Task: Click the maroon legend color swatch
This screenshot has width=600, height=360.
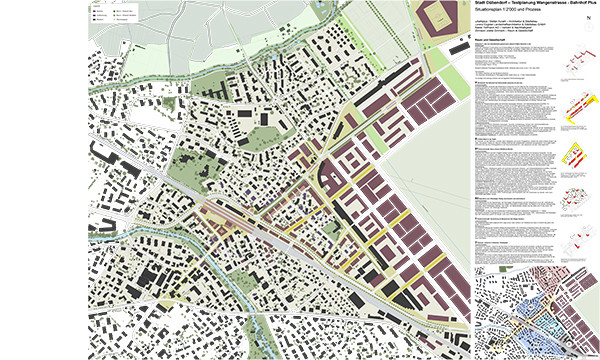Action: point(94,12)
